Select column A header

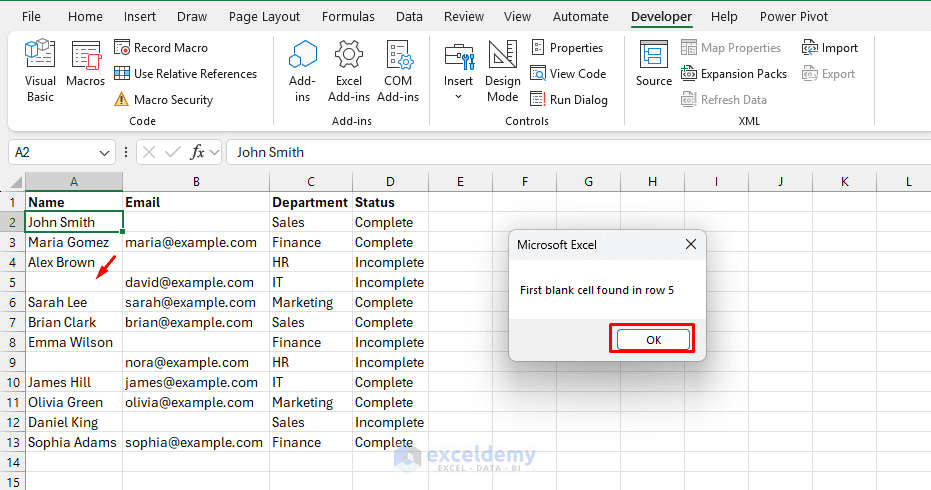pyautogui.click(x=74, y=182)
